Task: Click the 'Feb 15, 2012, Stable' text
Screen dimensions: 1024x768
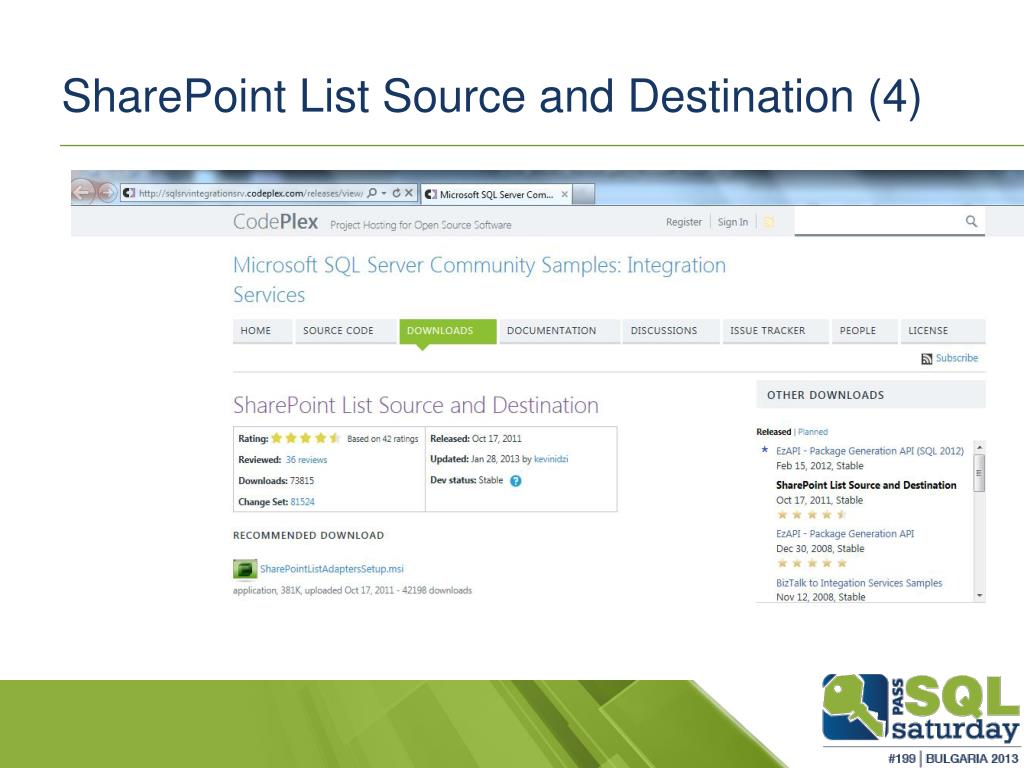Action: click(820, 466)
